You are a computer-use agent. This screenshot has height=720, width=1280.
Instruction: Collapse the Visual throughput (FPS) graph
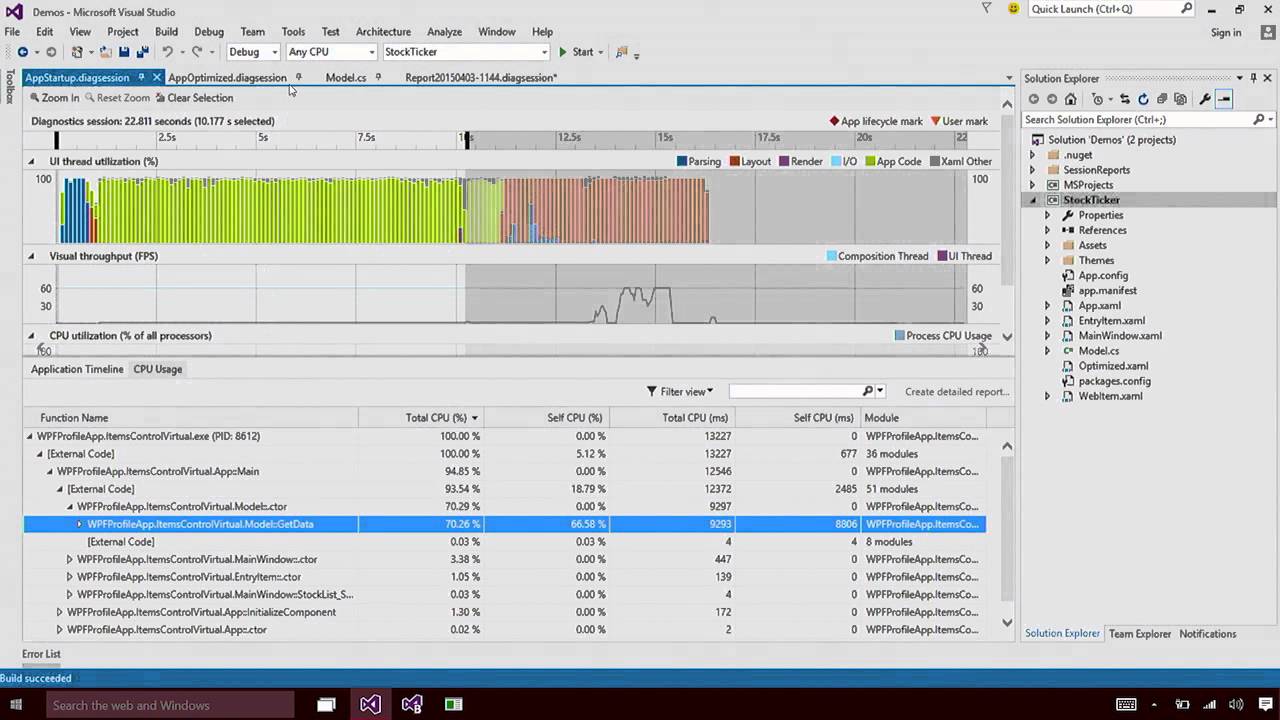pos(30,256)
